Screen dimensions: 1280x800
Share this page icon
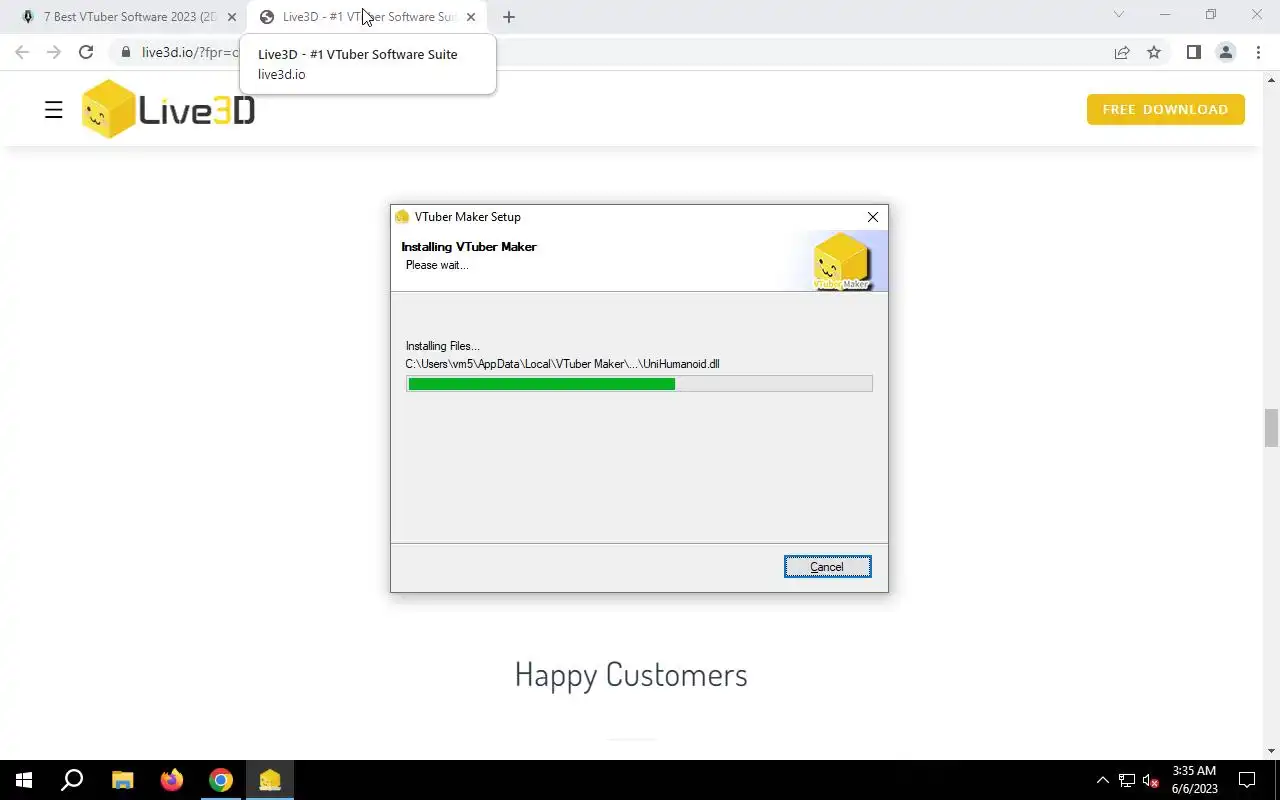[x=1122, y=52]
